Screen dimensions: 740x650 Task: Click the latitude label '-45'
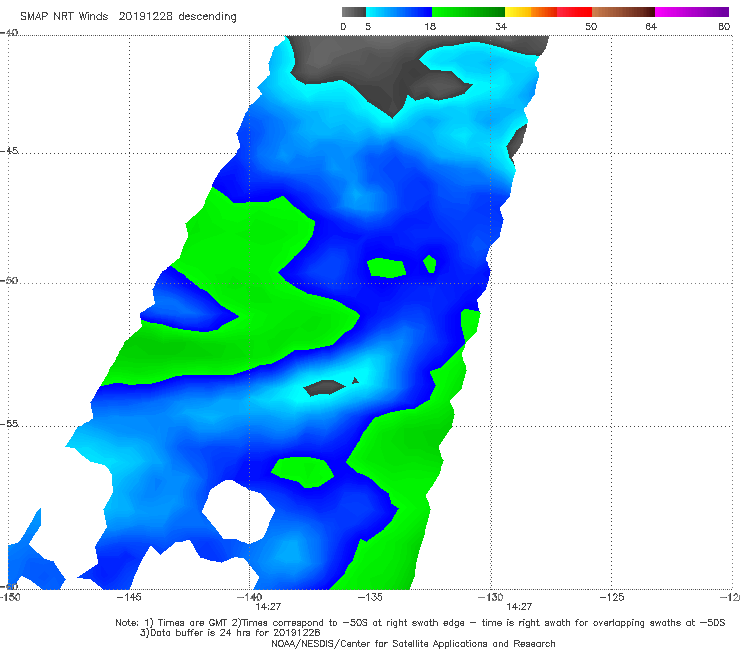point(9,151)
